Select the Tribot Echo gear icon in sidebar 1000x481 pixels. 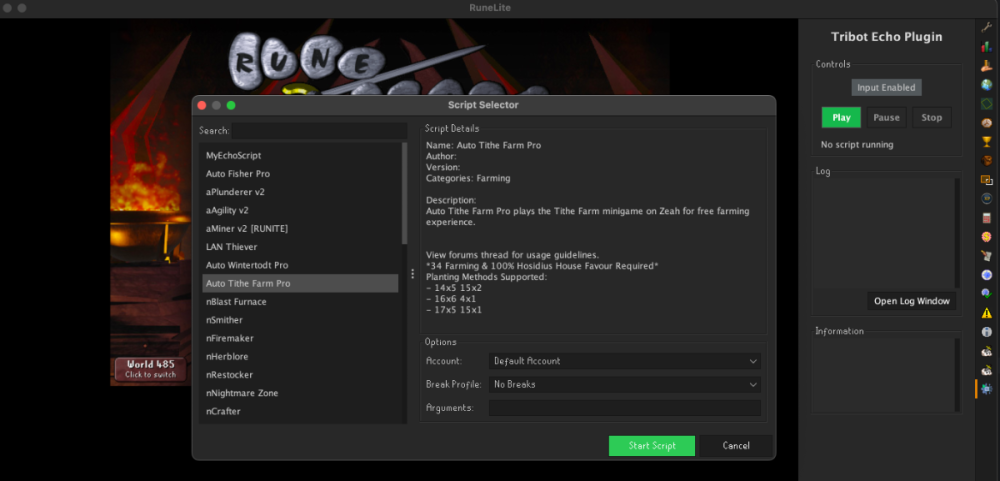pos(987,388)
